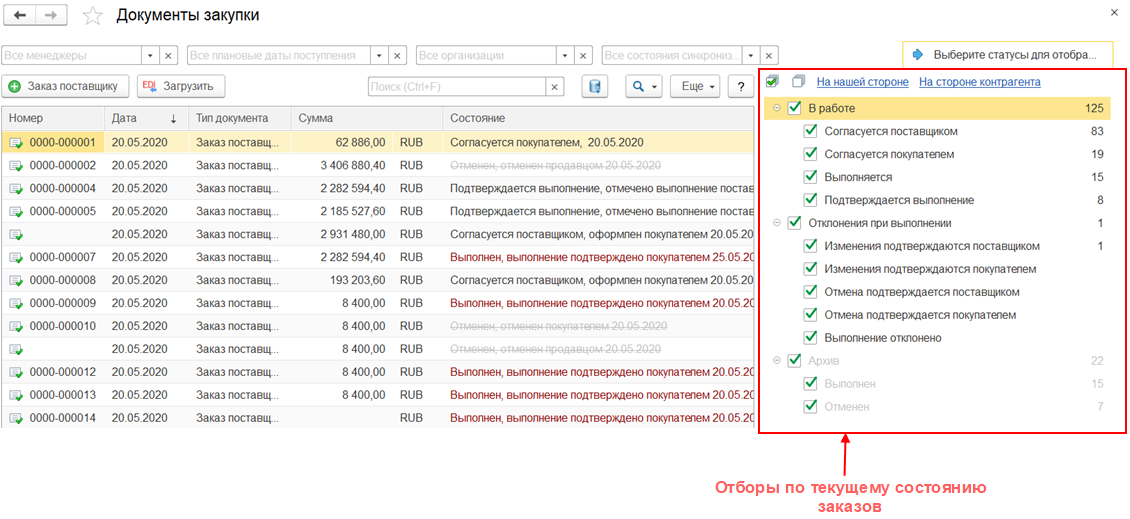Open the На стороне контрагента link
The height and width of the screenshot is (519, 1130).
tap(979, 82)
